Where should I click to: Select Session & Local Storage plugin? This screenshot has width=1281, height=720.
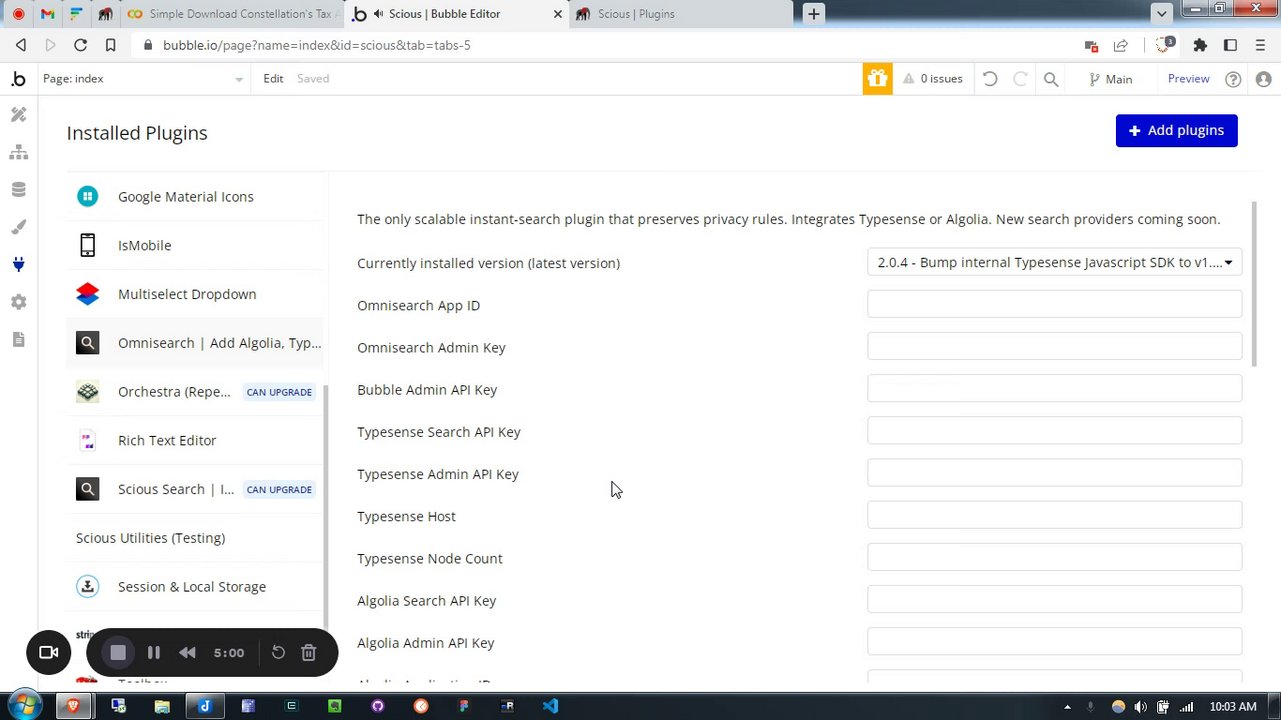197,587
